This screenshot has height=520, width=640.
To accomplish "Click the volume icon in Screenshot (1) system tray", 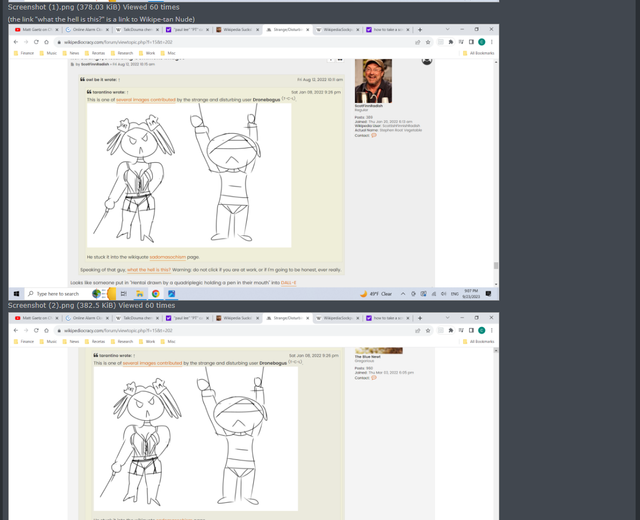I will (x=443, y=294).
